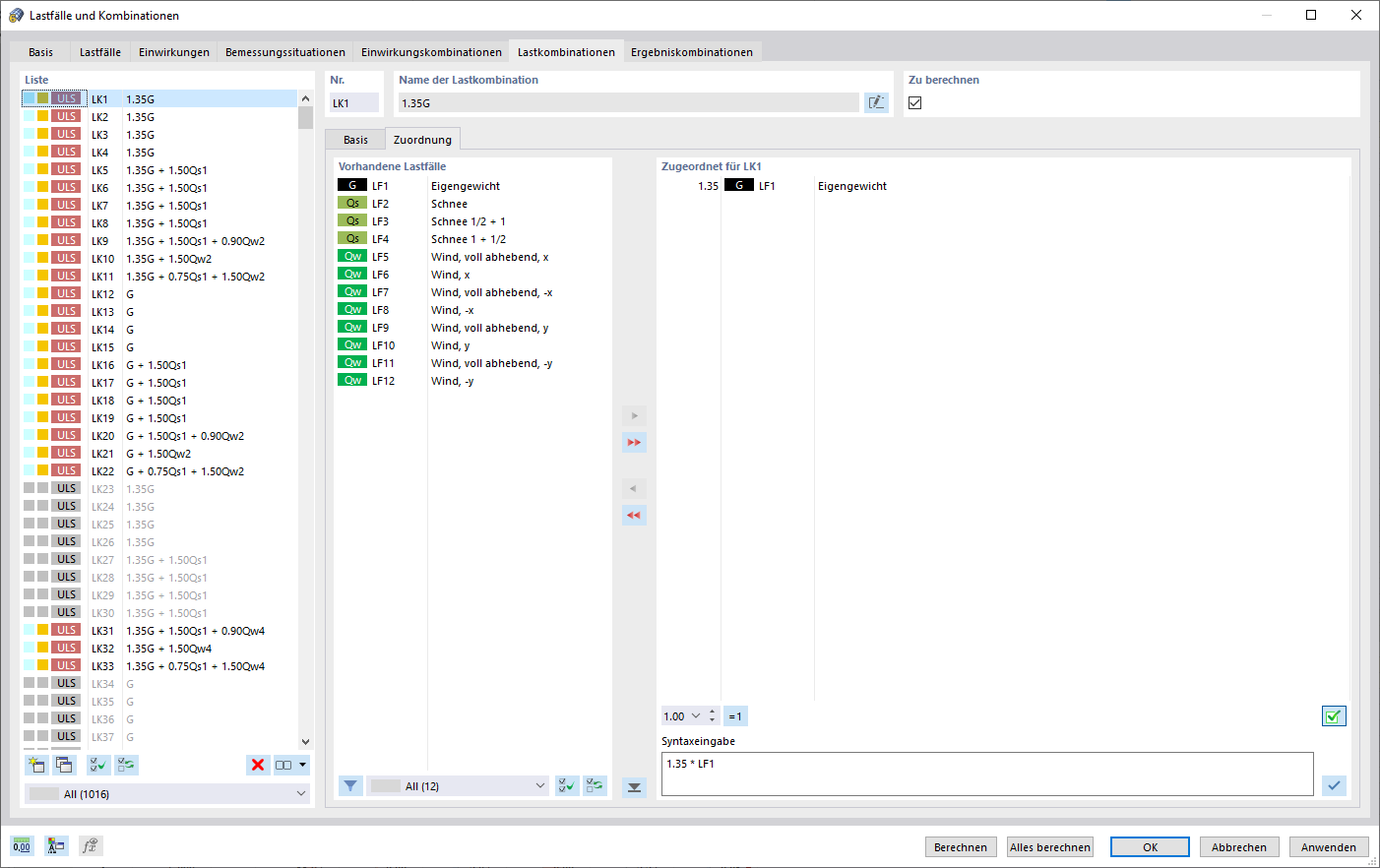The width and height of the screenshot is (1380, 868).
Task: Click the Abbrechen button
Action: (1239, 847)
